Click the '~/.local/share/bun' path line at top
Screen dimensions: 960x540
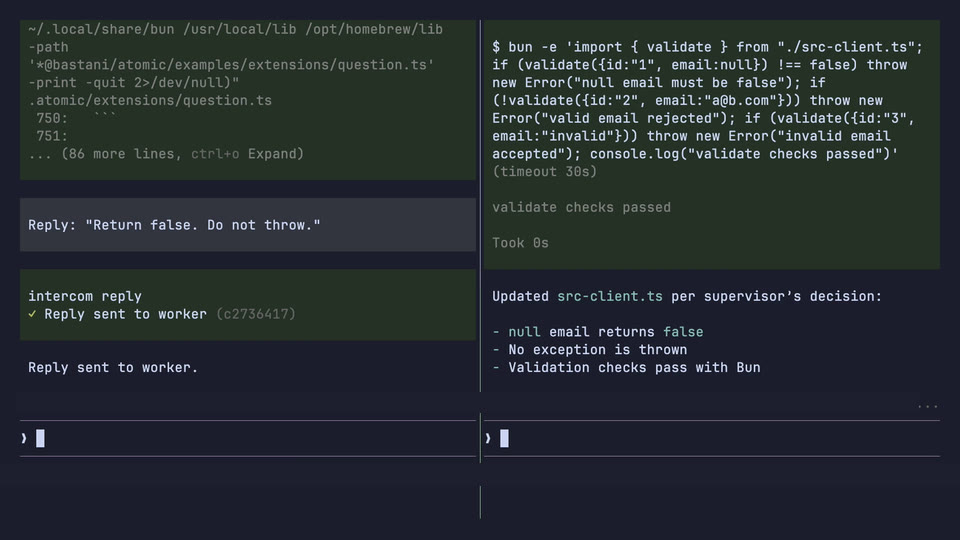click(236, 29)
